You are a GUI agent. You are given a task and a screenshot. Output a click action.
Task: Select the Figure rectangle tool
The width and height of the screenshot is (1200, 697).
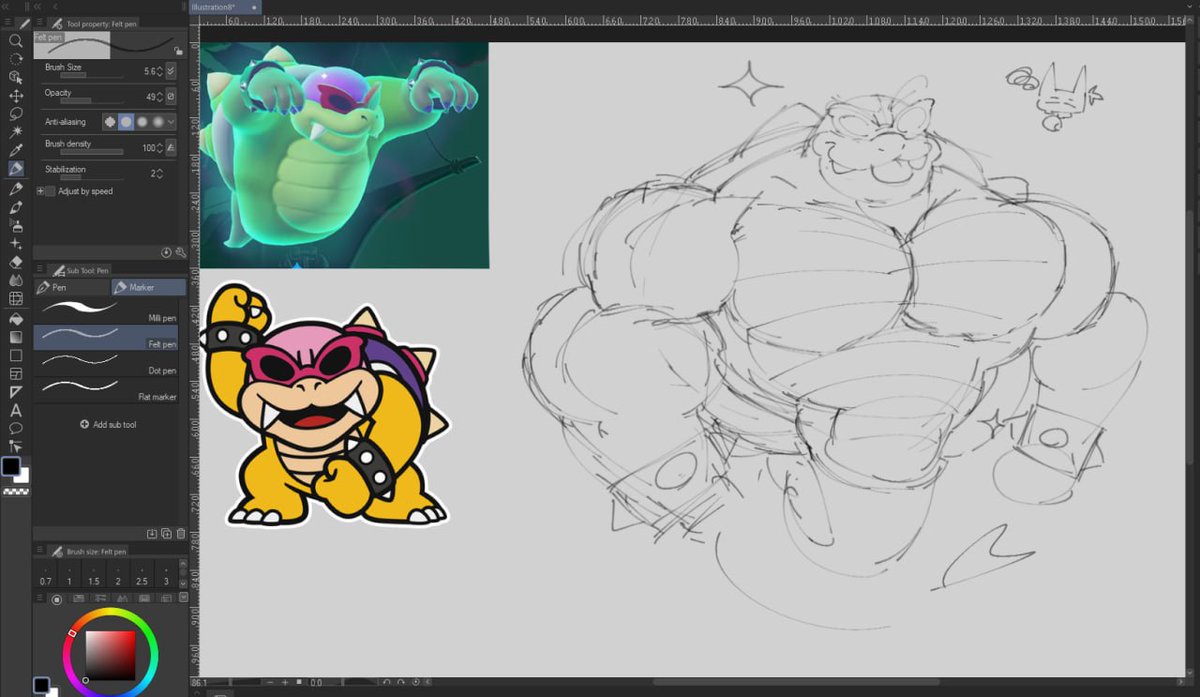pos(16,355)
